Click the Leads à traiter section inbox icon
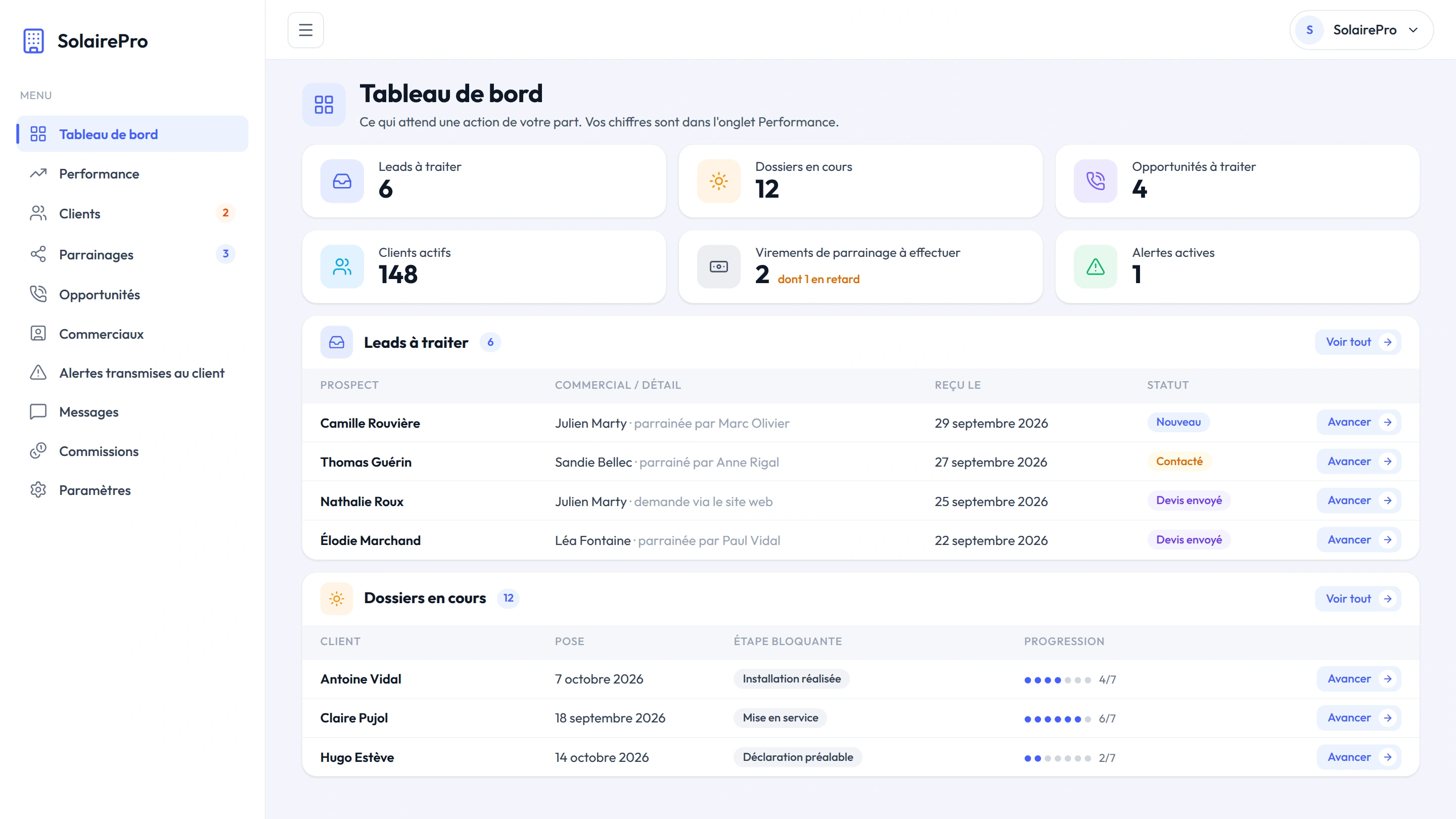The width and height of the screenshot is (1456, 819). (x=336, y=342)
